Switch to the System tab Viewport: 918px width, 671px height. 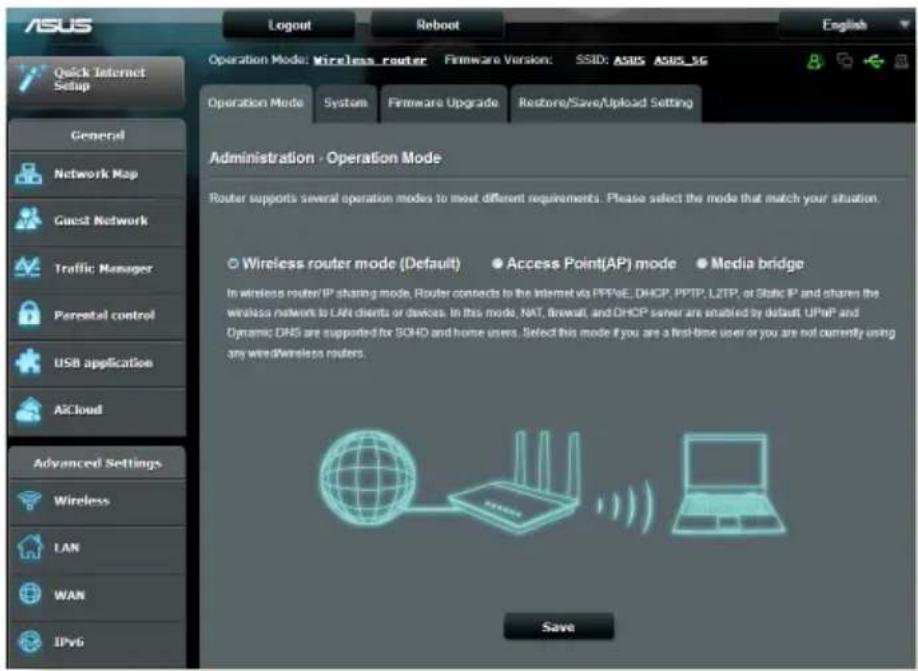pyautogui.click(x=345, y=103)
